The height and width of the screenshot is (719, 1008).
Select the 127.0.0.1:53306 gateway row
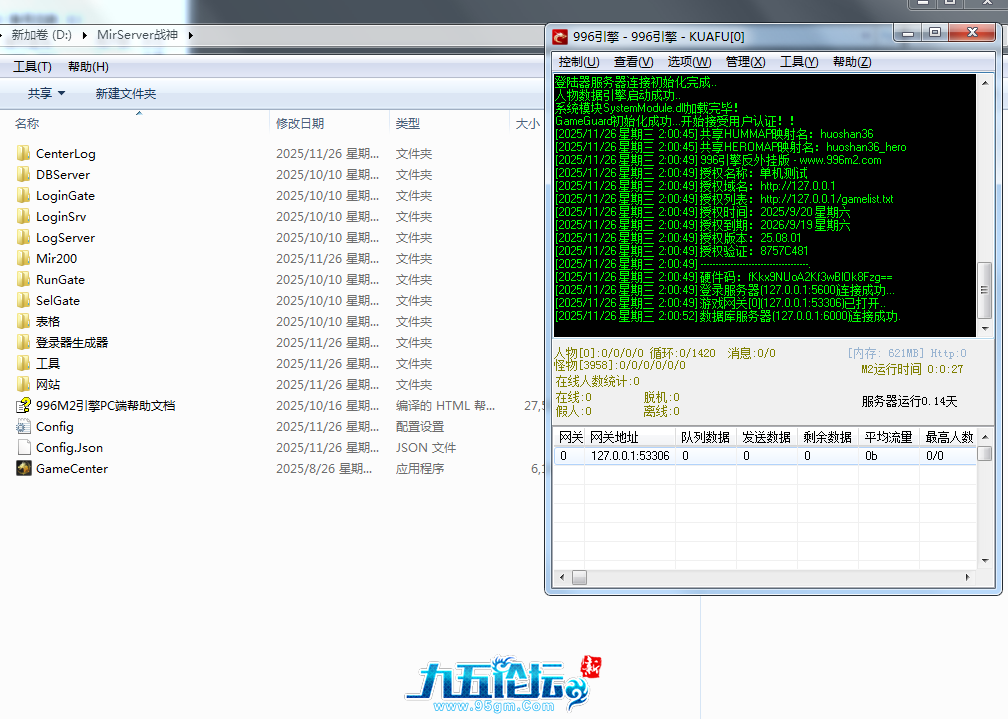(630, 456)
